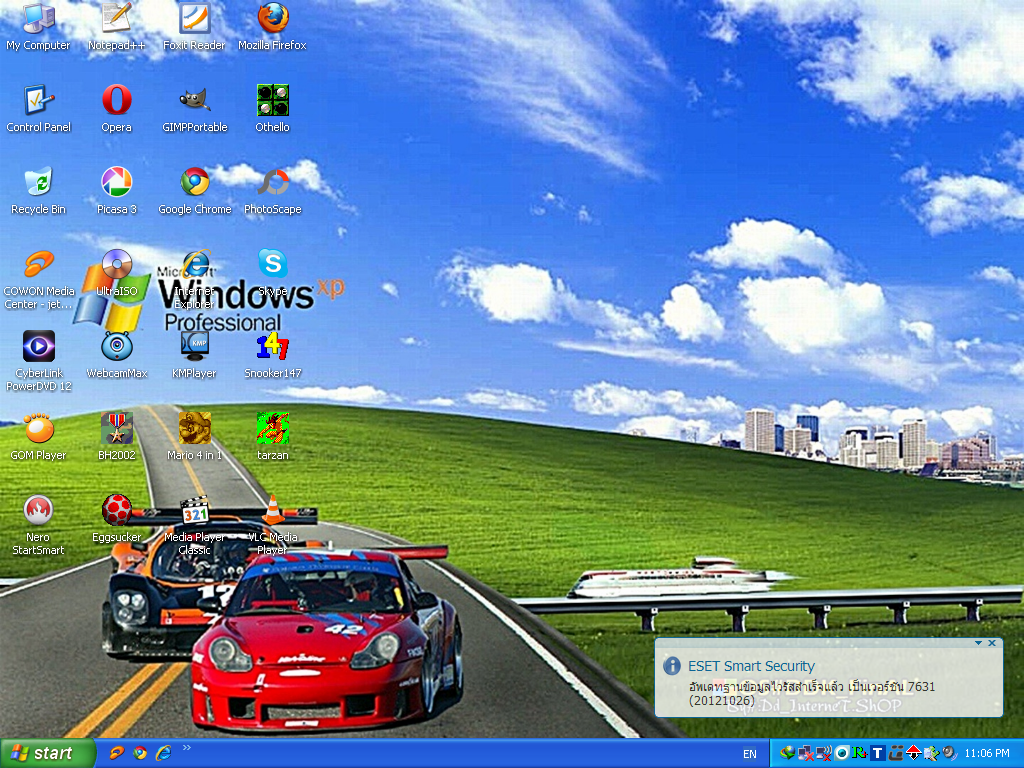Open the BH2002 desktop icon
Image resolution: width=1024 pixels, height=768 pixels.
[x=116, y=437]
